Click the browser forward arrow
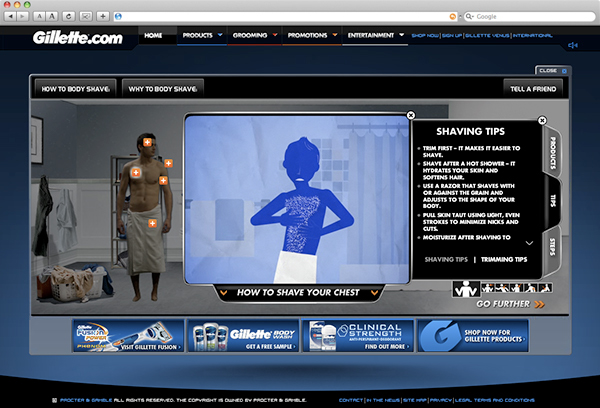 (23, 16)
